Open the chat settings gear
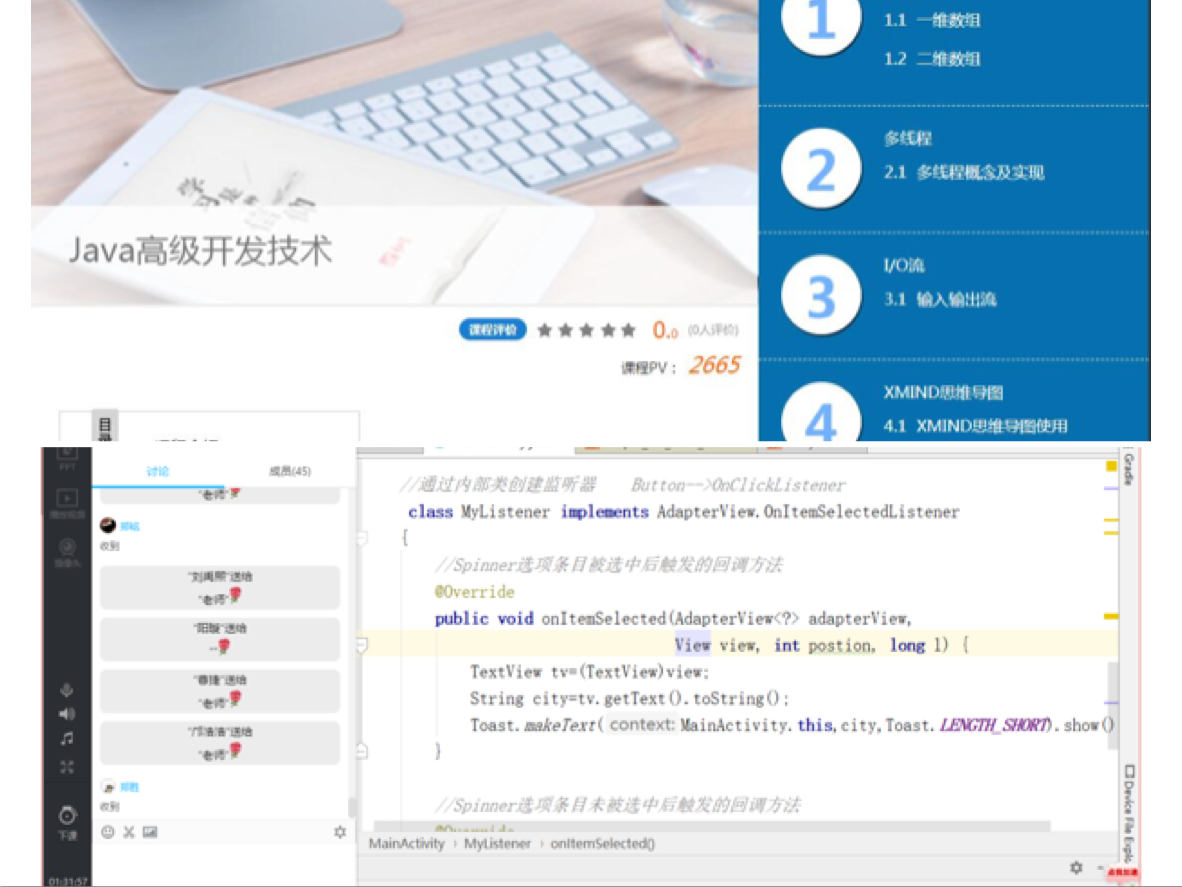This screenshot has width=1182, height=887. (x=340, y=831)
